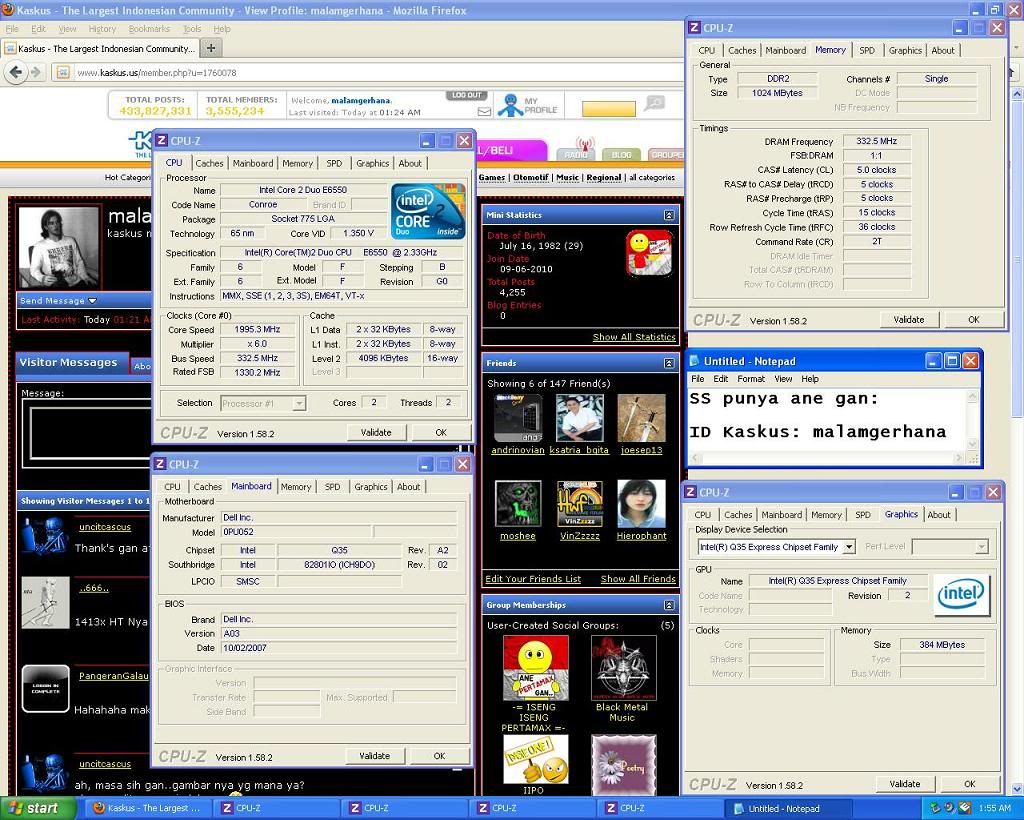Open the Processor #1 selection dropdown
The height and width of the screenshot is (820, 1024).
[x=298, y=403]
